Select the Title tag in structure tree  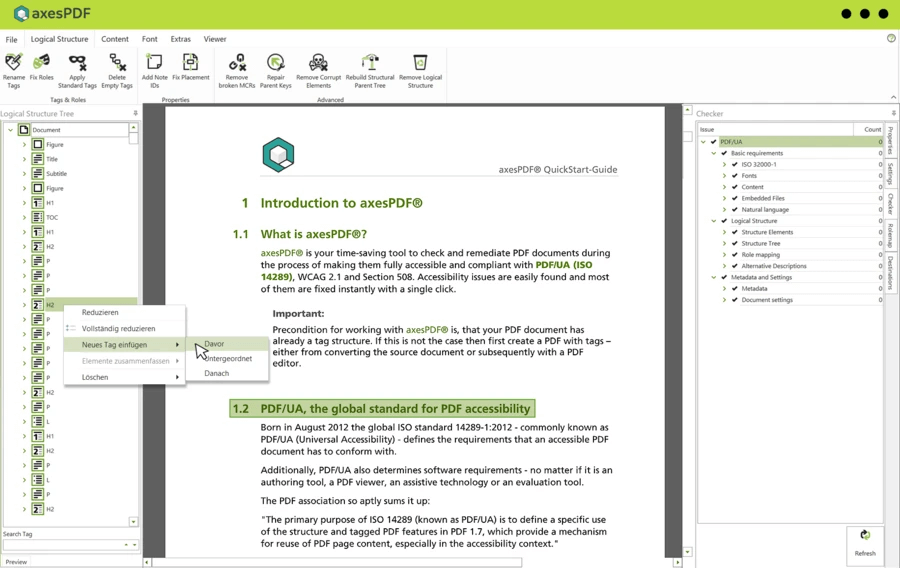[52, 159]
